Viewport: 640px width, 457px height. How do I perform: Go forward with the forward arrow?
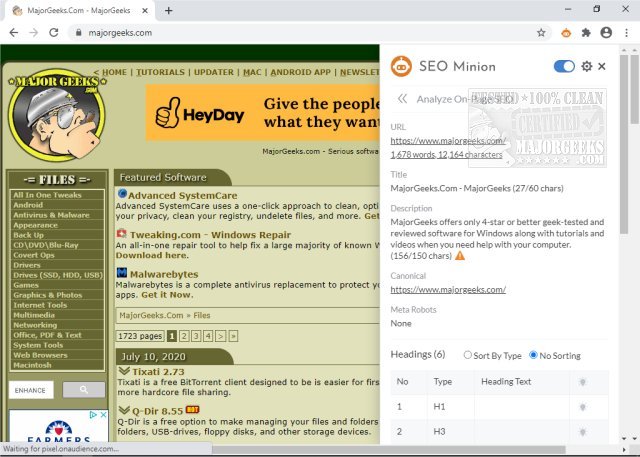pos(33,33)
